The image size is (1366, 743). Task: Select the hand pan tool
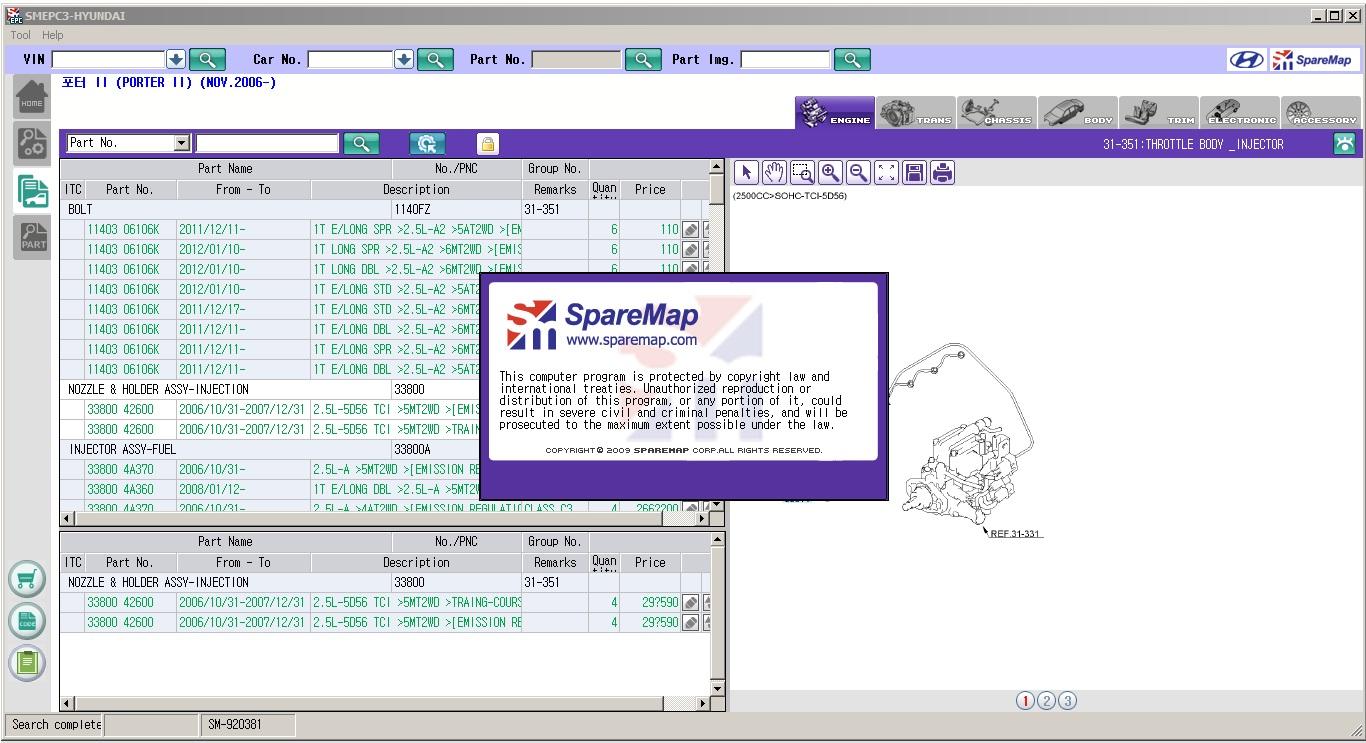pyautogui.click(x=774, y=173)
